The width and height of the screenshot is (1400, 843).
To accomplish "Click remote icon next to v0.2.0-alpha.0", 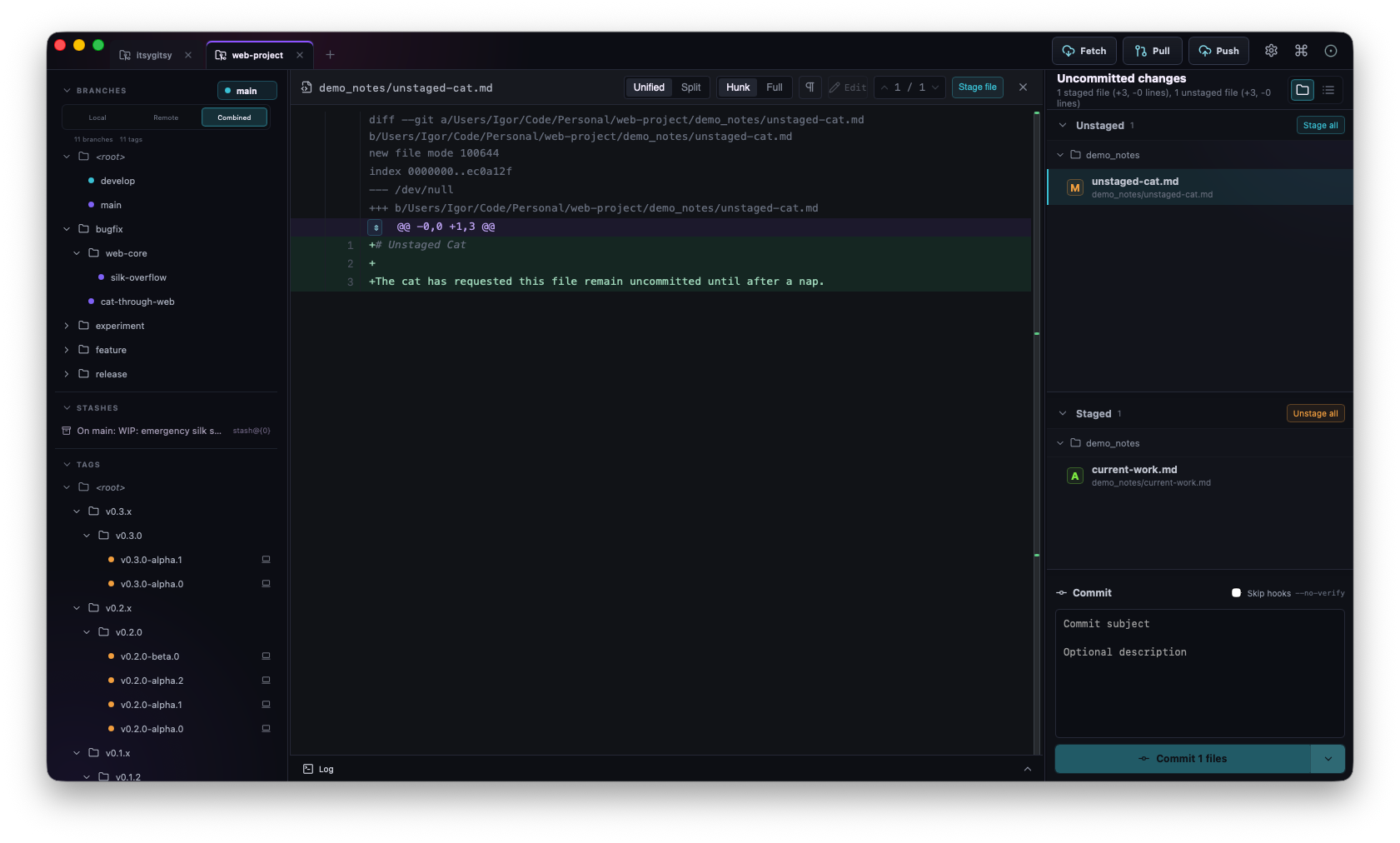I will click(267, 729).
